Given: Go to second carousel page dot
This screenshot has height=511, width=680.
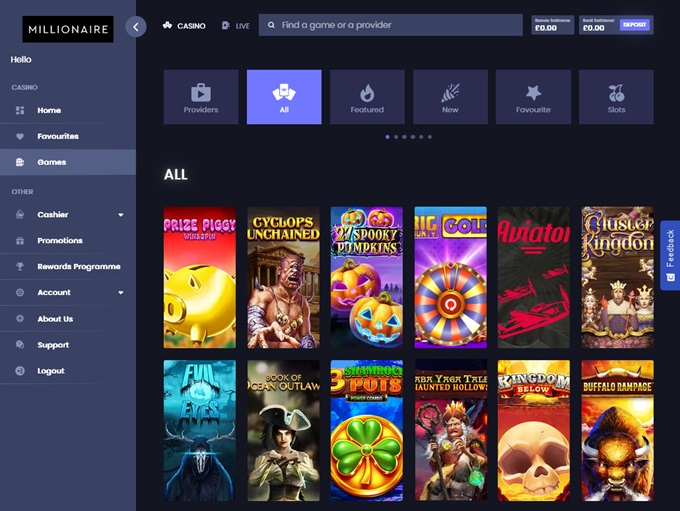Looking at the screenshot, I should [396, 136].
